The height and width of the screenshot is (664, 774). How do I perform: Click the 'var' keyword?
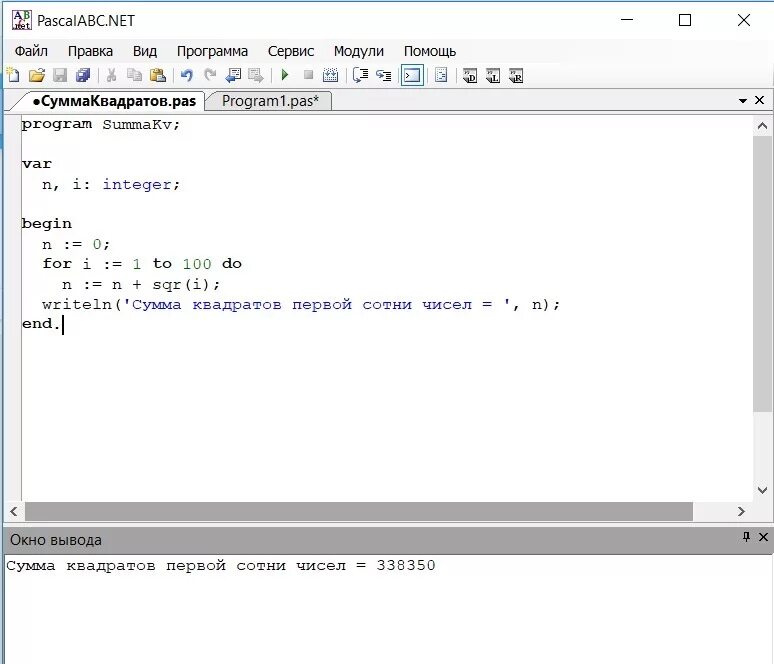[x=37, y=164]
